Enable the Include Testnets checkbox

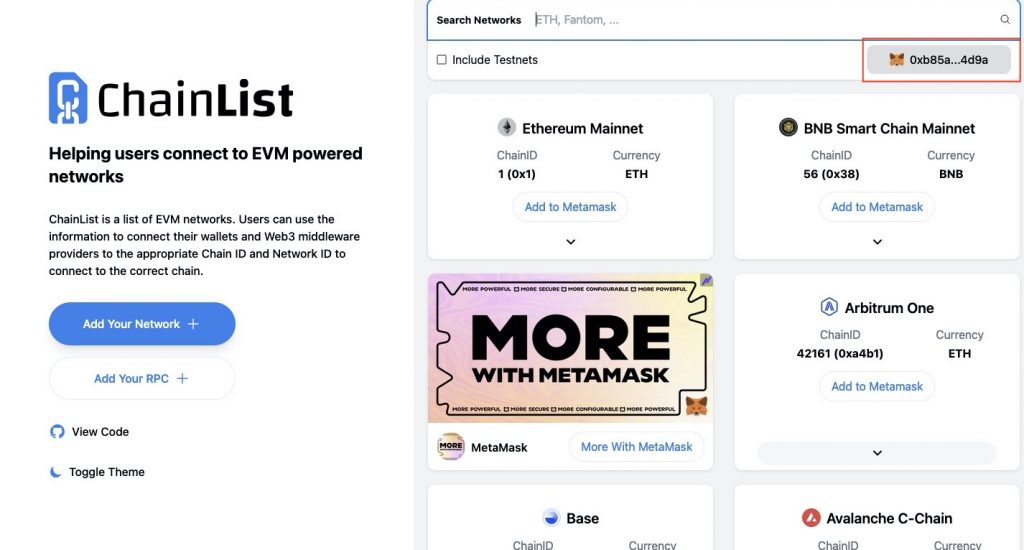tap(442, 60)
